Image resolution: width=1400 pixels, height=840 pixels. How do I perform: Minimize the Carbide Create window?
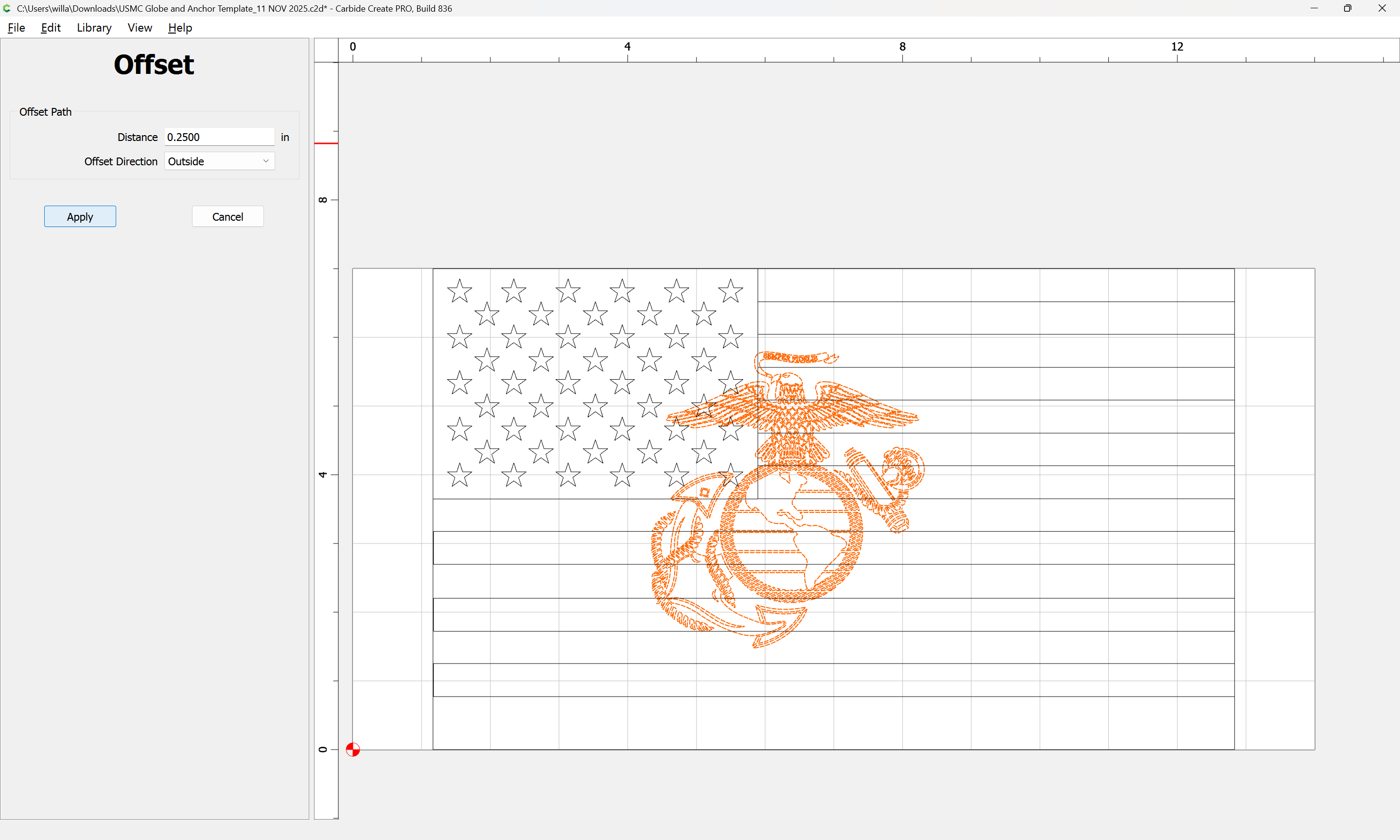[1314, 8]
